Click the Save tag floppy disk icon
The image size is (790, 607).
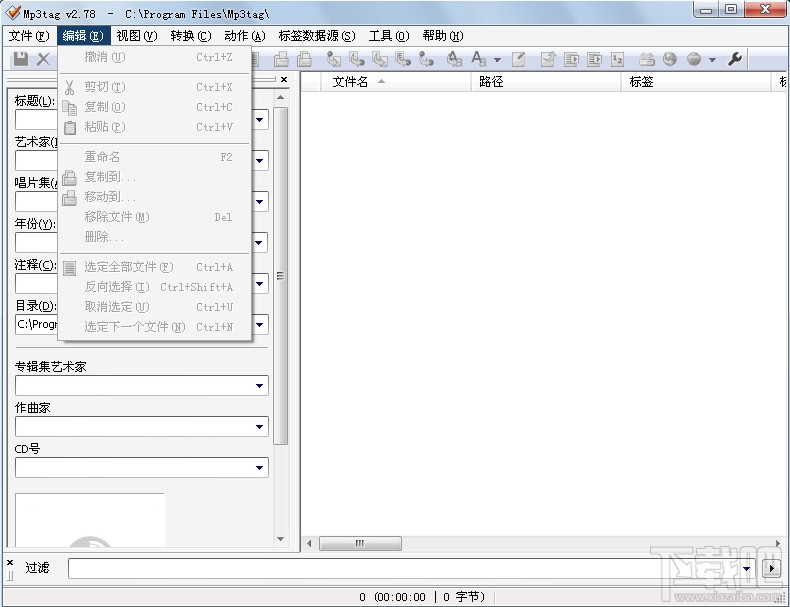[21, 59]
